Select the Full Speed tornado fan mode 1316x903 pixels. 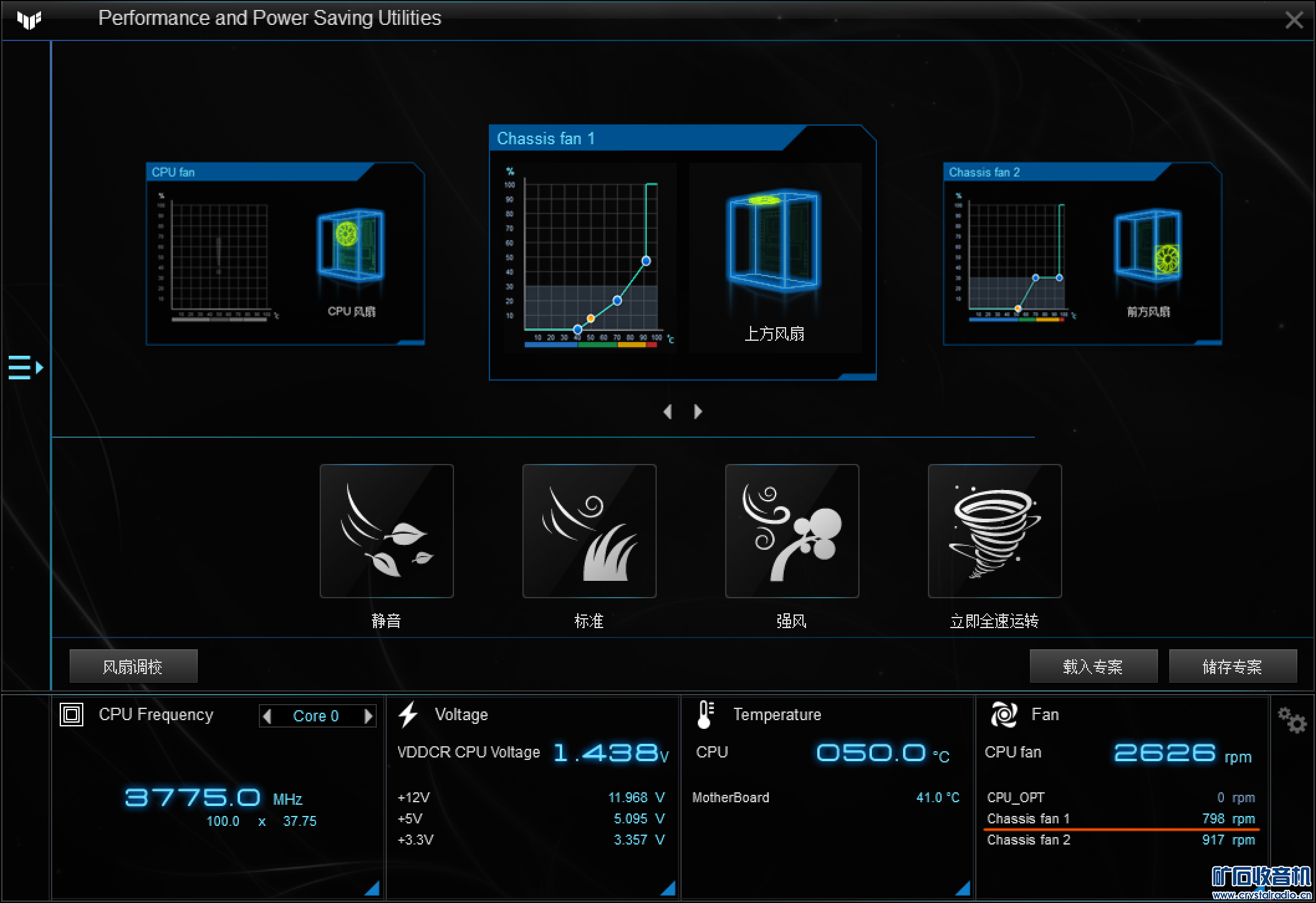click(994, 530)
